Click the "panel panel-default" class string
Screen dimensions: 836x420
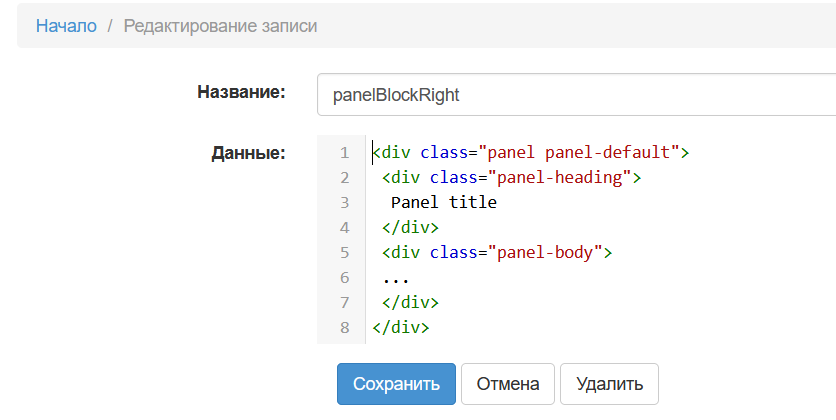point(579,153)
